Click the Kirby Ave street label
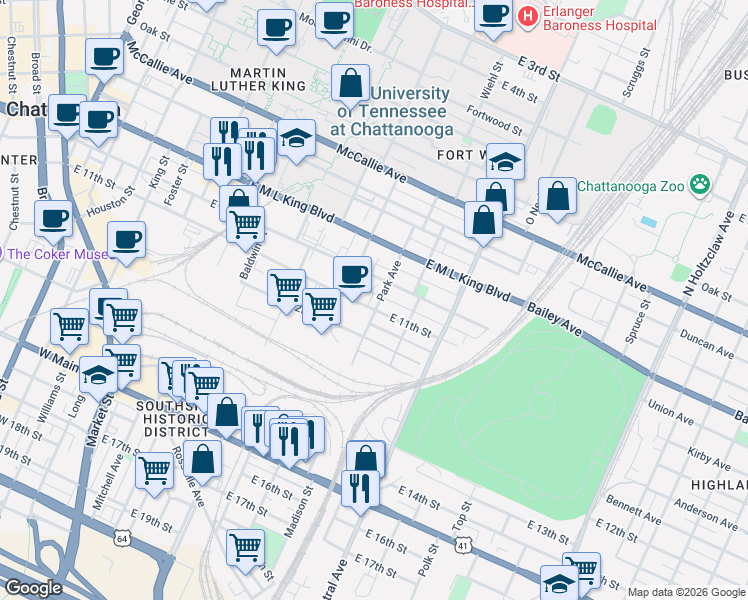The image size is (748, 600). (x=708, y=458)
